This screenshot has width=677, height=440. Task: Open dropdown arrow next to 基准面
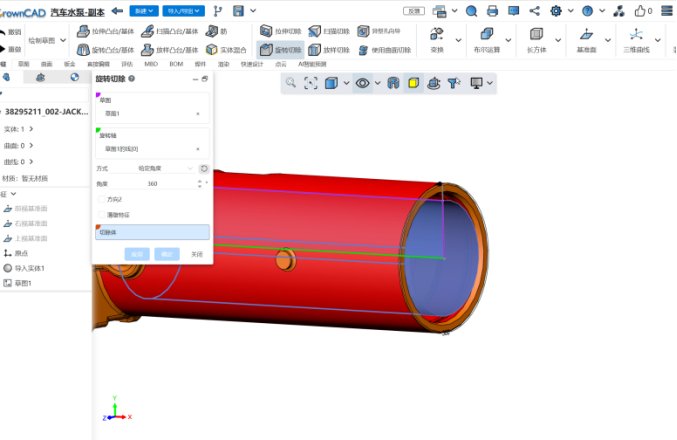click(607, 40)
